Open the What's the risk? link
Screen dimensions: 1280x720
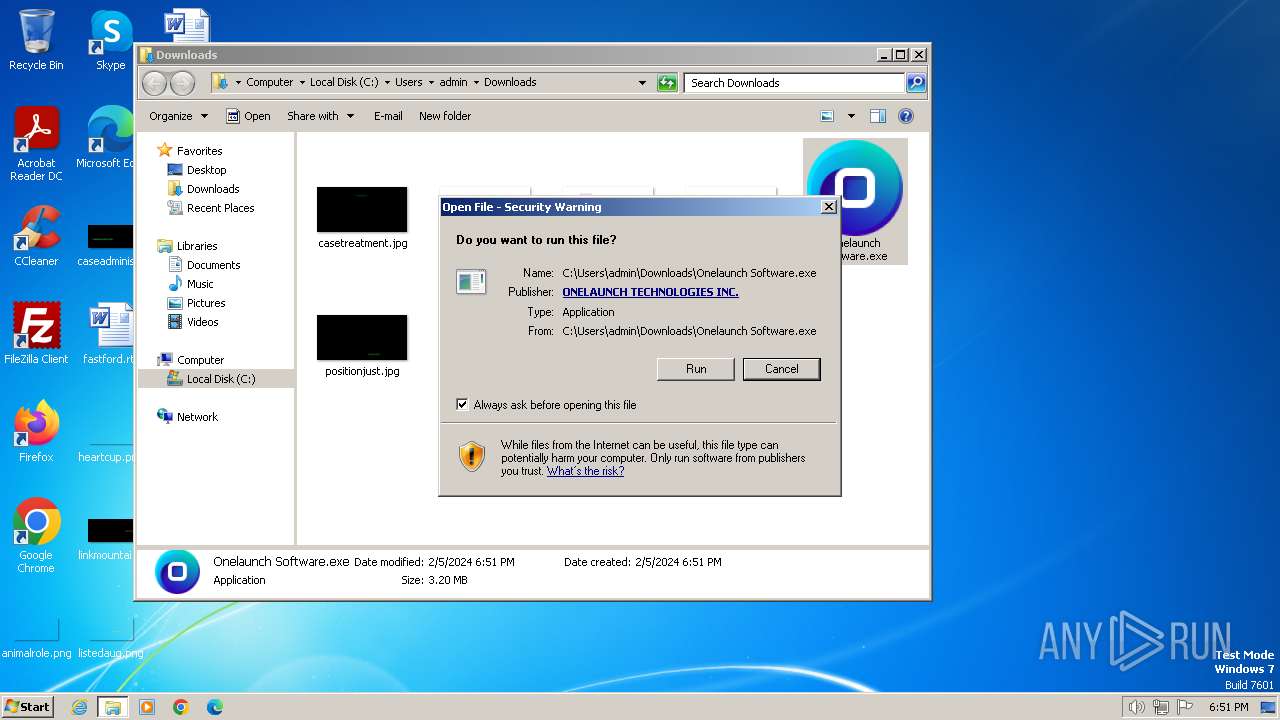[x=585, y=471]
